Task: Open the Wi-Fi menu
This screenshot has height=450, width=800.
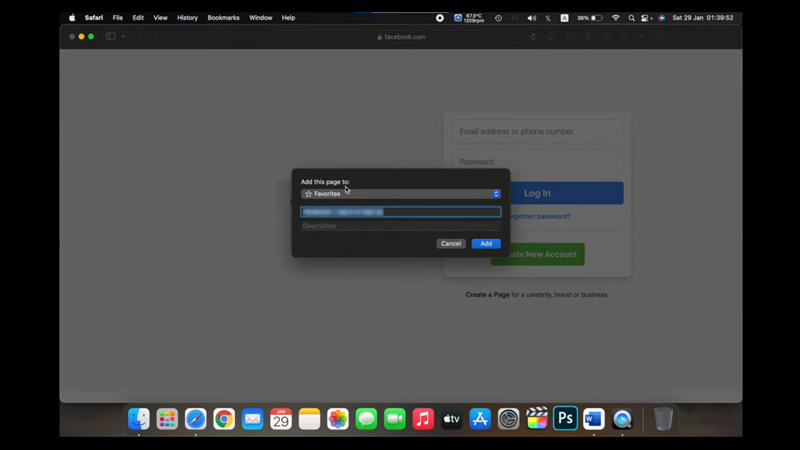Action: (616, 18)
